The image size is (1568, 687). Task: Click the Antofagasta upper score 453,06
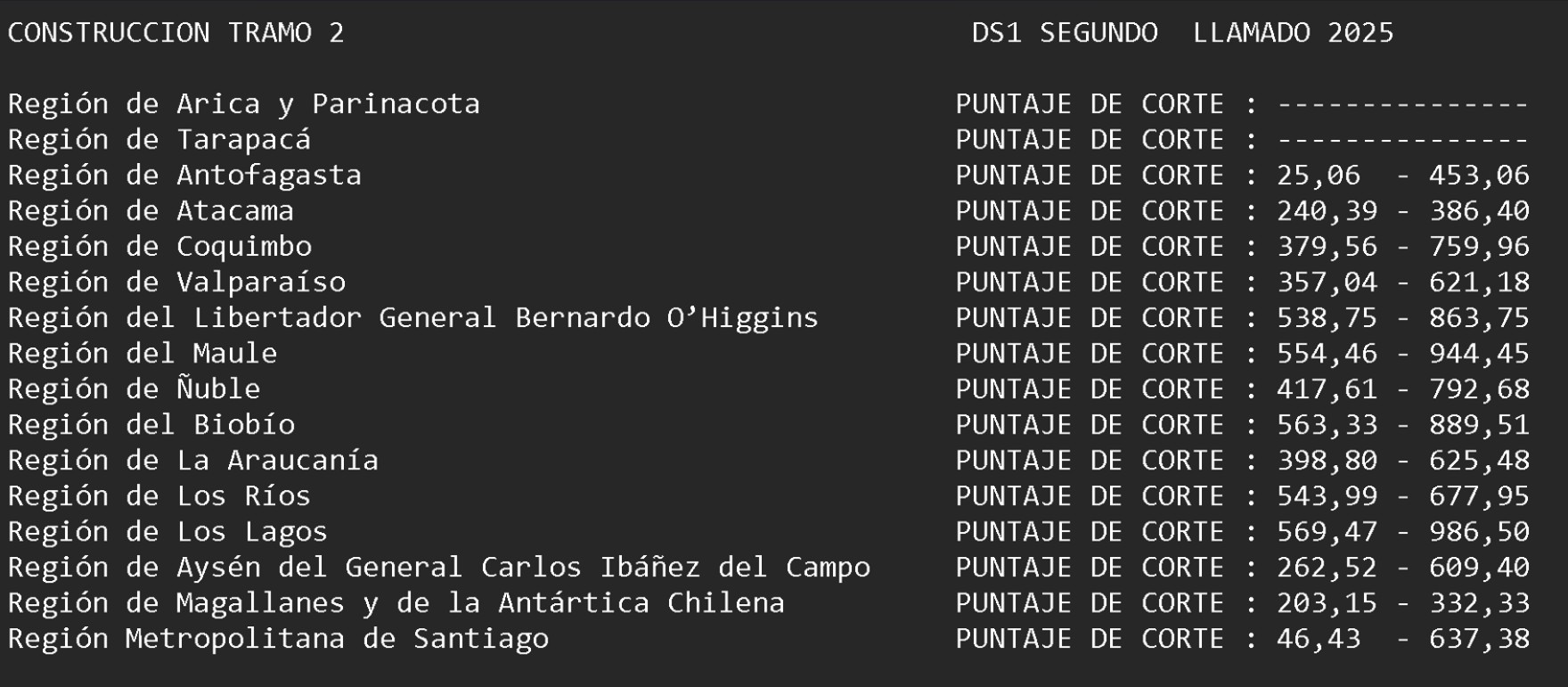[x=1479, y=176]
